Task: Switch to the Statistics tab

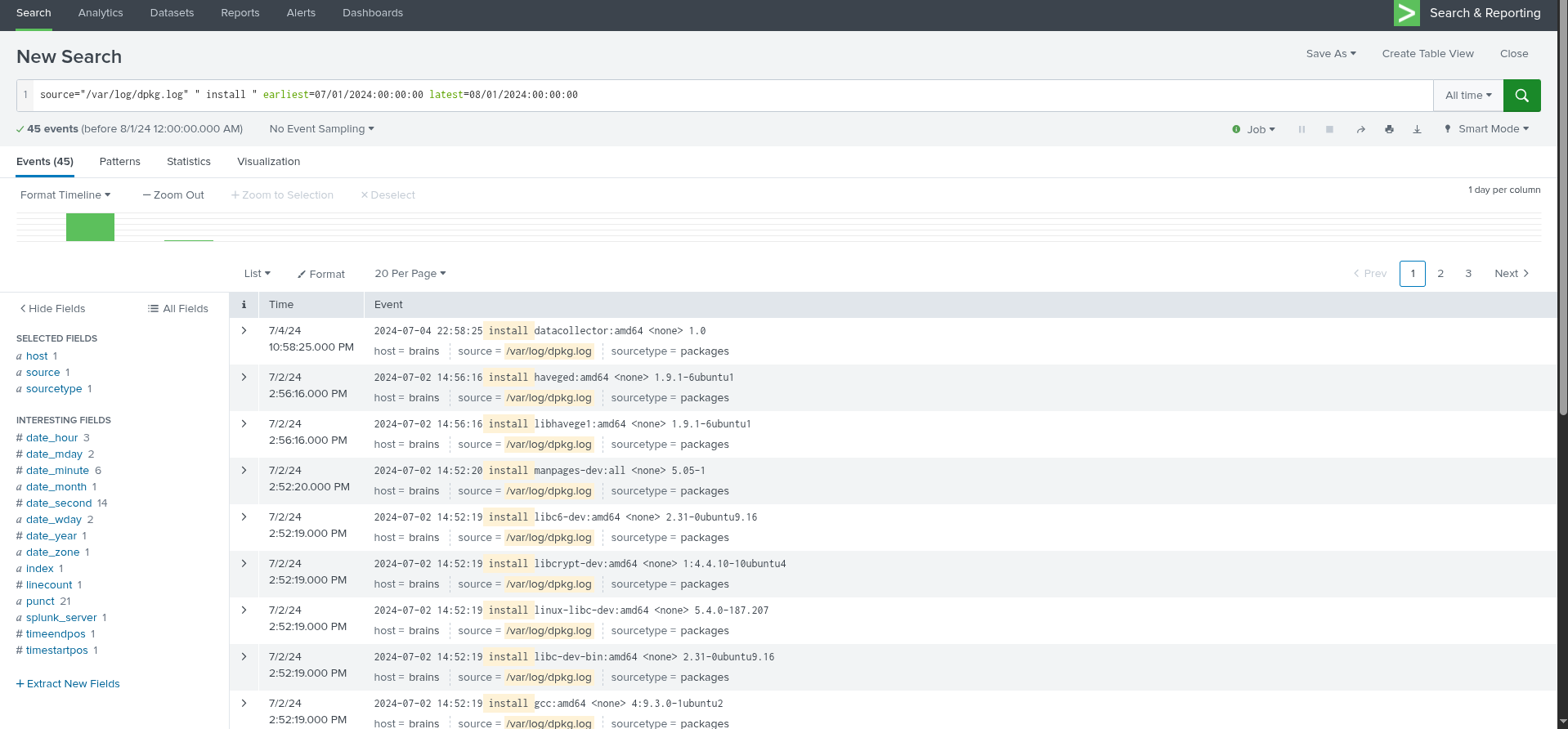Action: (x=189, y=162)
